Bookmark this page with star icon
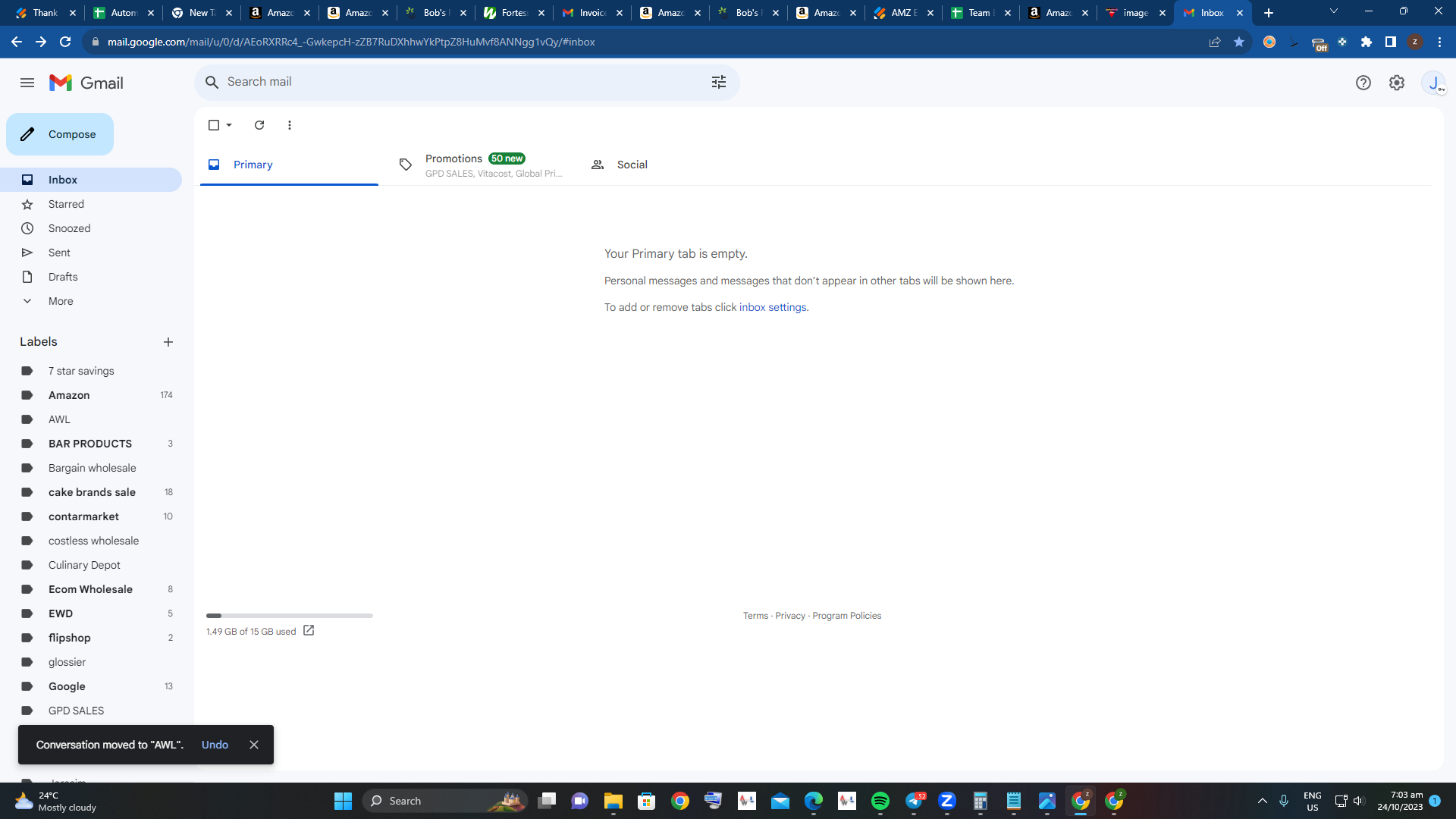The height and width of the screenshot is (819, 1456). [x=1239, y=42]
